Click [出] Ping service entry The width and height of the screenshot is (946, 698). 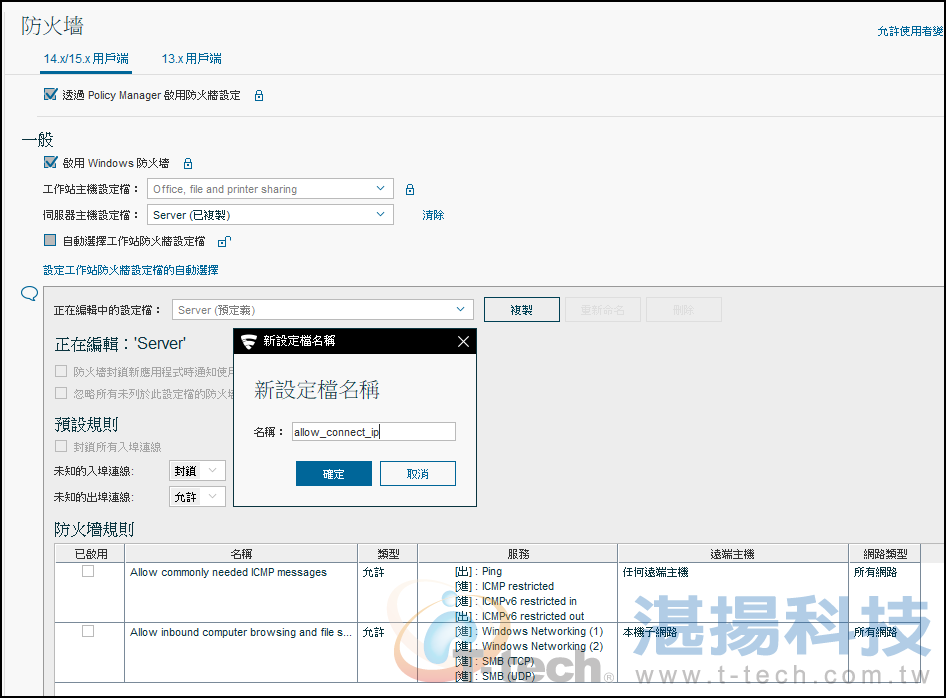[478, 571]
